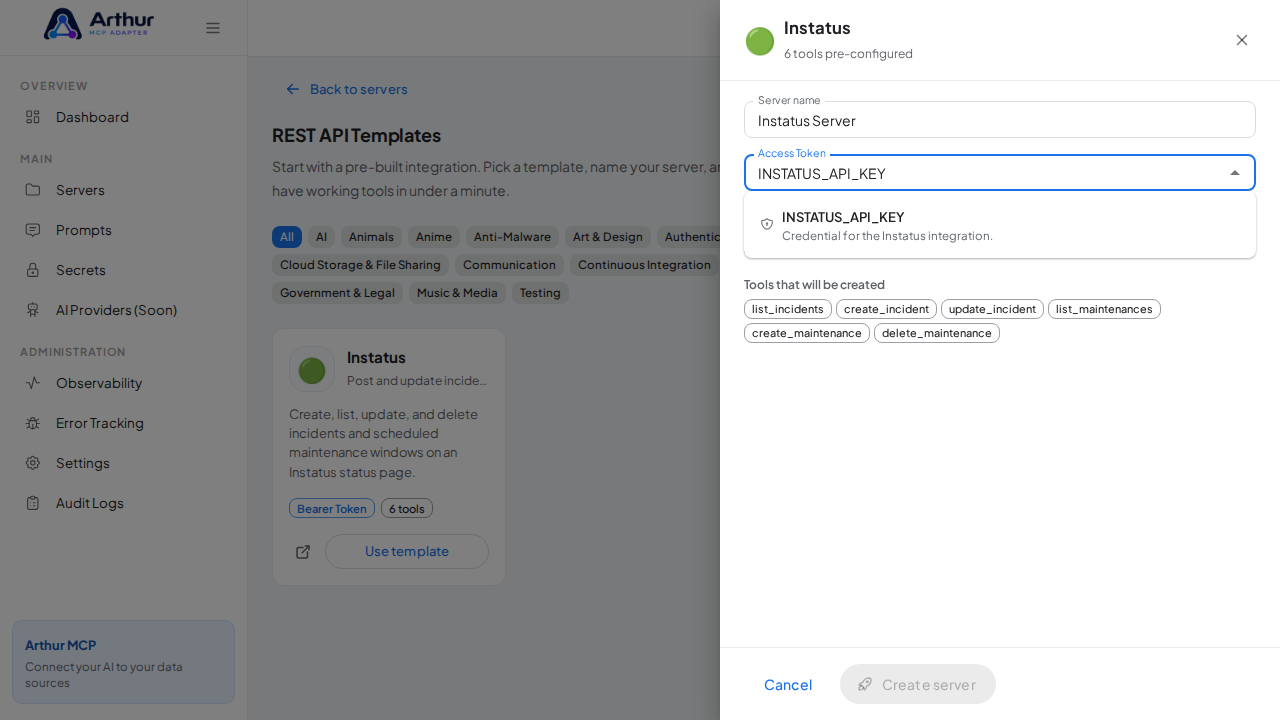Select the Anime category filter chip

[x=434, y=237]
